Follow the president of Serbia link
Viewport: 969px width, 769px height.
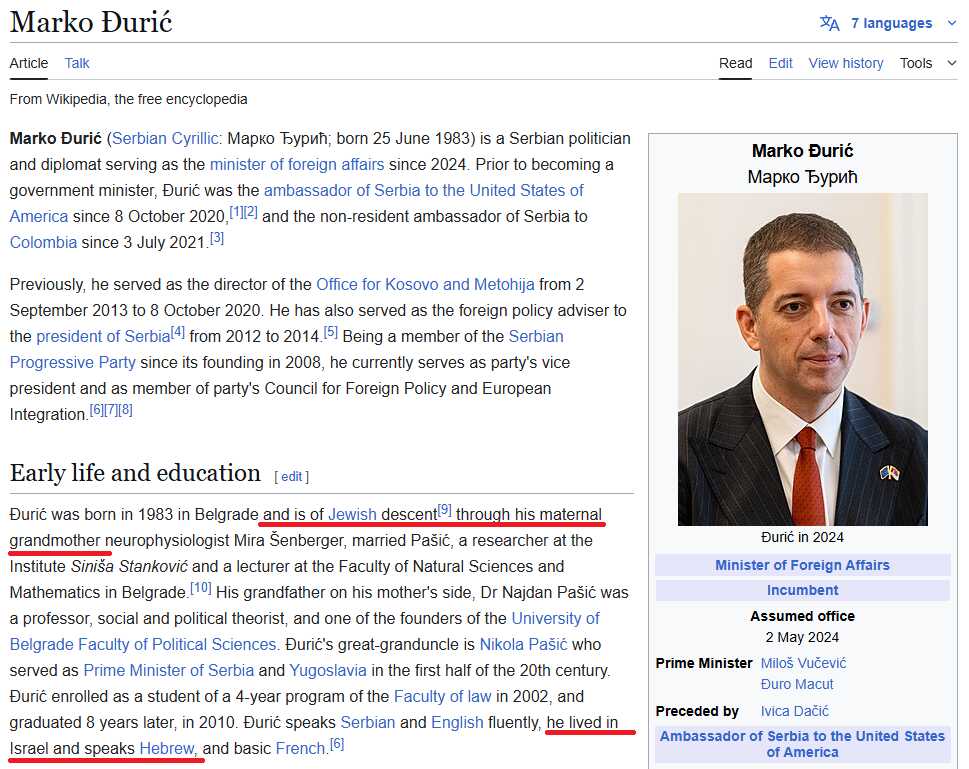[103, 336]
